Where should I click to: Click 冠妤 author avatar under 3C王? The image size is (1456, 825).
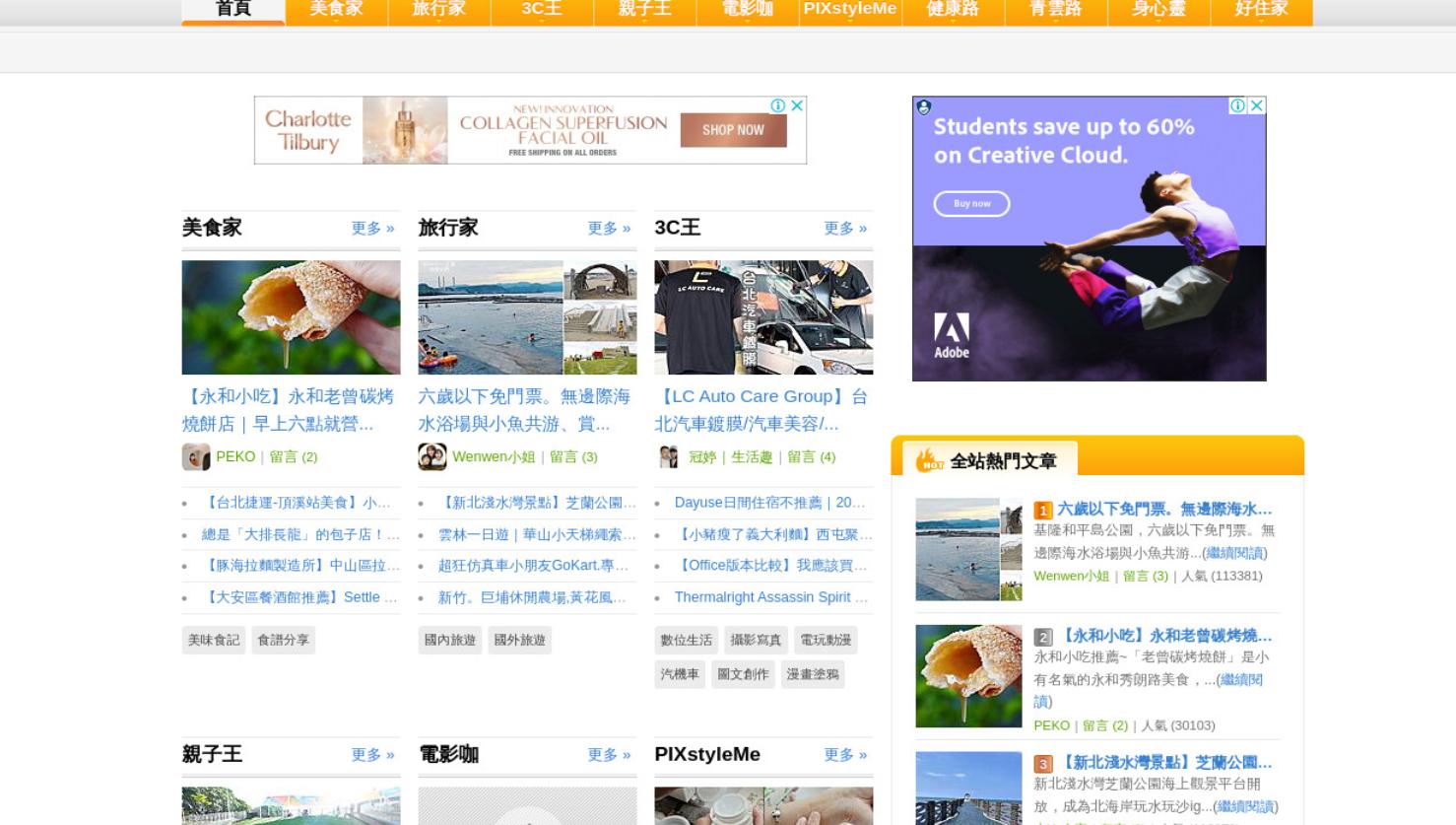click(x=669, y=456)
